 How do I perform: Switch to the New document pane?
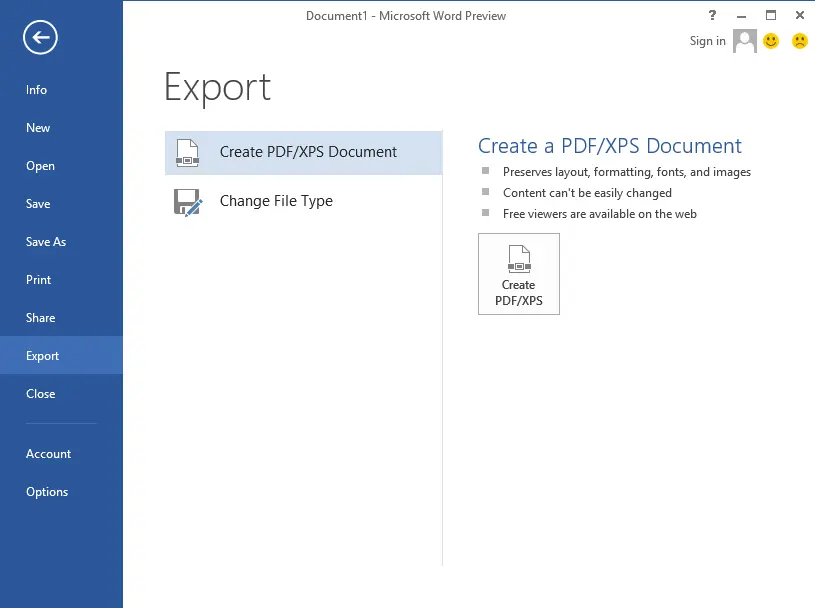tap(37, 128)
